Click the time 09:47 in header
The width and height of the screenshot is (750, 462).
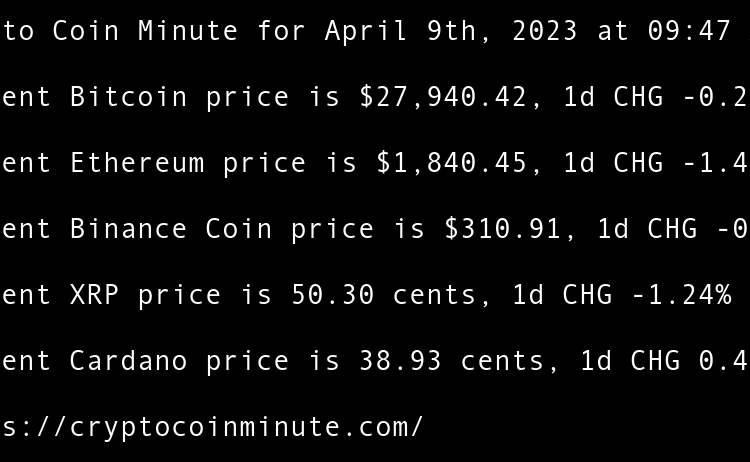coord(689,31)
